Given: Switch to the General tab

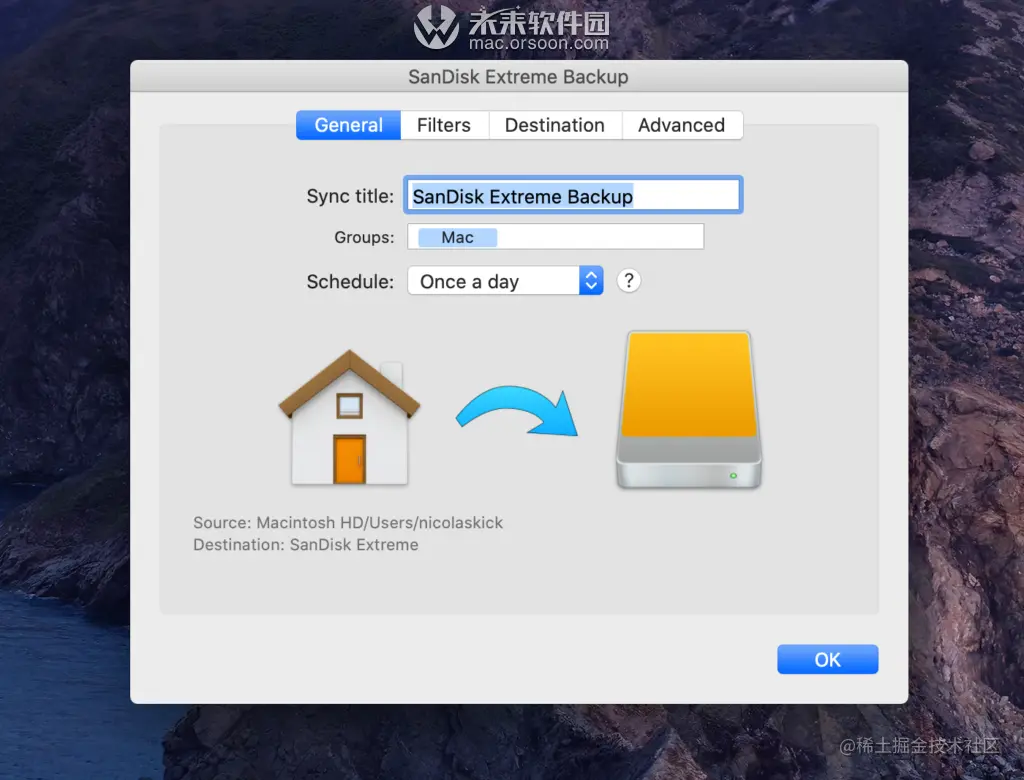Looking at the screenshot, I should (x=348, y=125).
